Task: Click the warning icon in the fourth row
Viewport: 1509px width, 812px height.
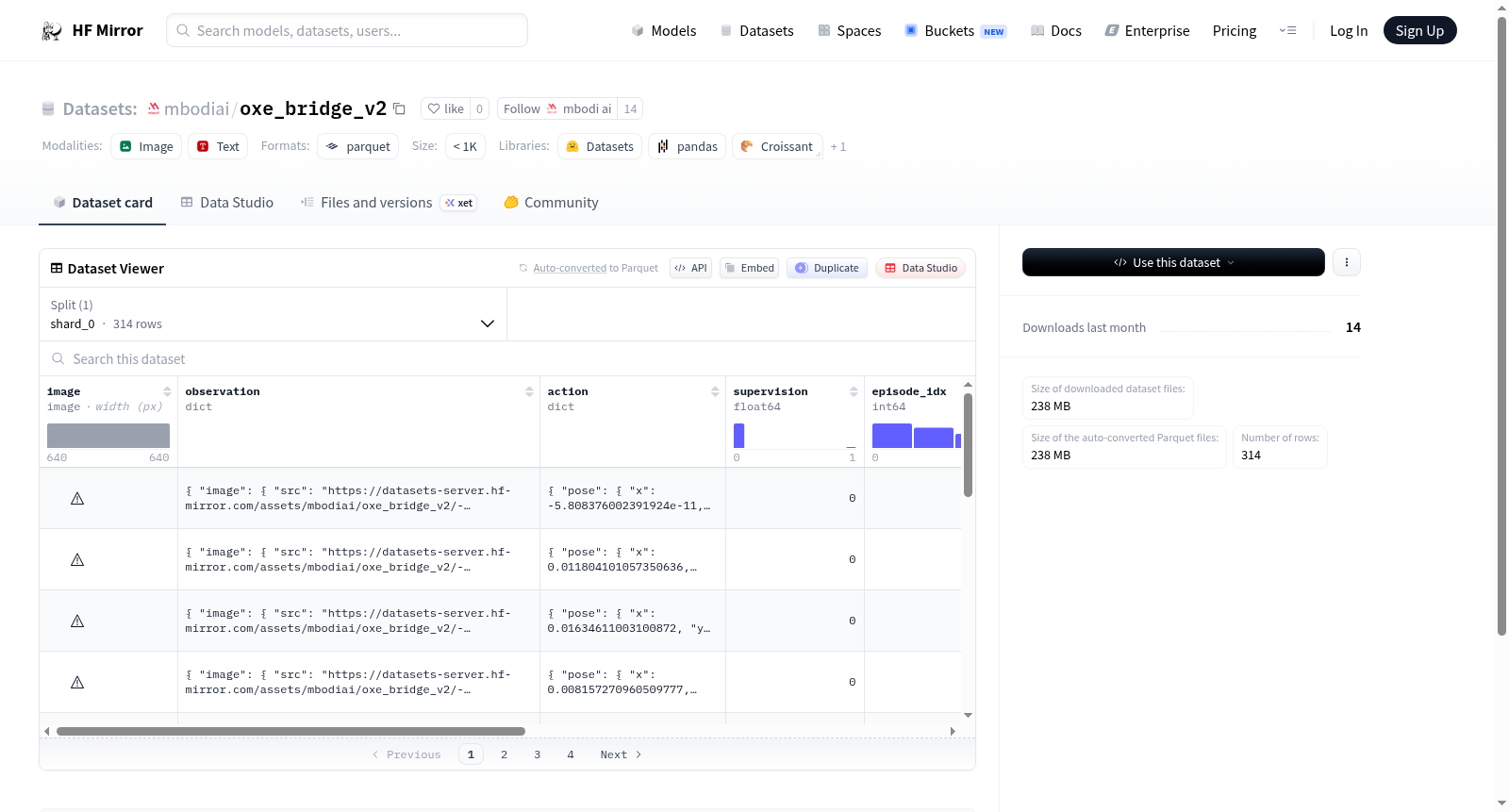Action: click(x=77, y=682)
